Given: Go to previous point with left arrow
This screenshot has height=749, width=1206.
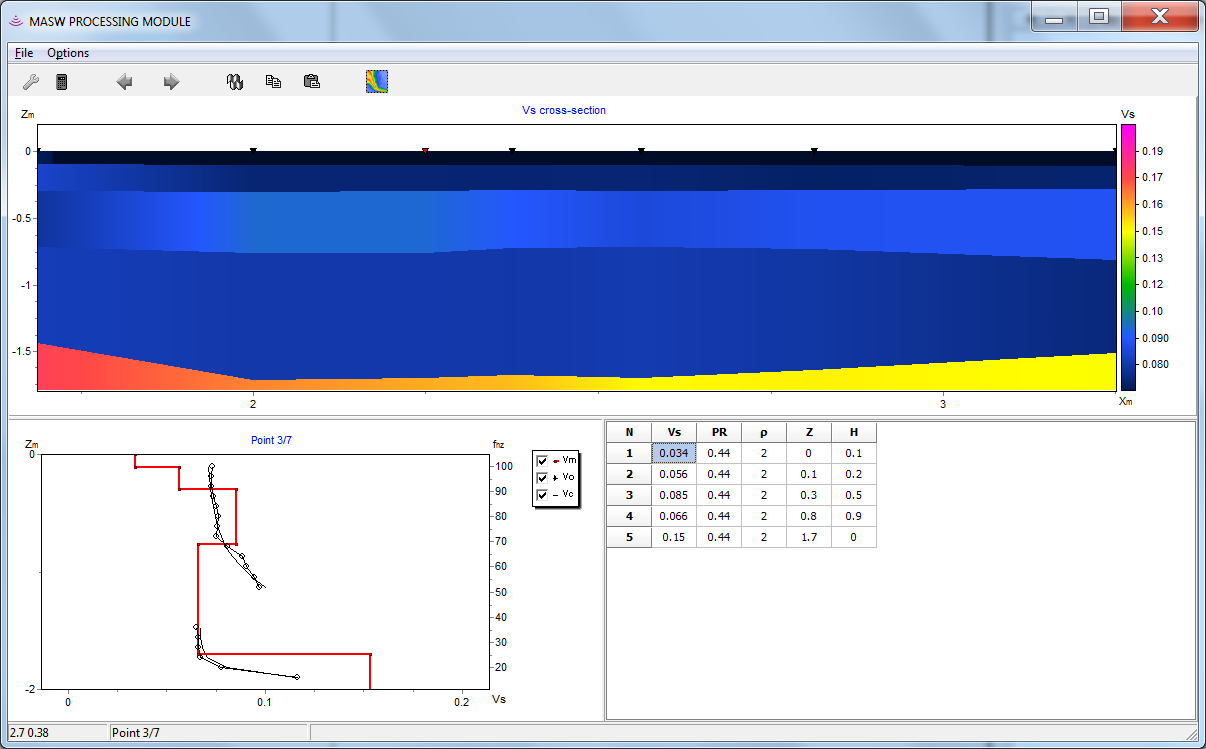Looking at the screenshot, I should tap(125, 82).
